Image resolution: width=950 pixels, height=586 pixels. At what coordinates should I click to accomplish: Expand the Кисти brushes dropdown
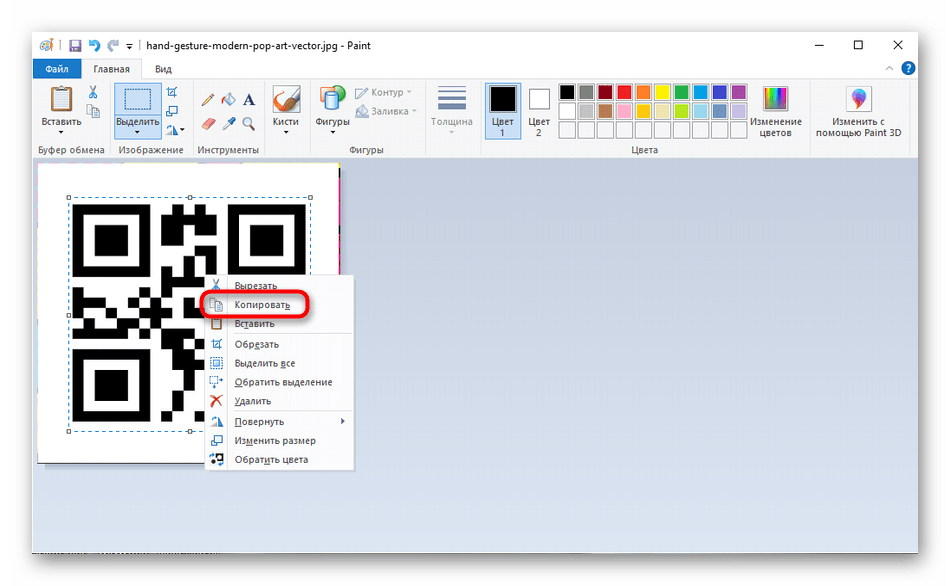pyautogui.click(x=286, y=132)
